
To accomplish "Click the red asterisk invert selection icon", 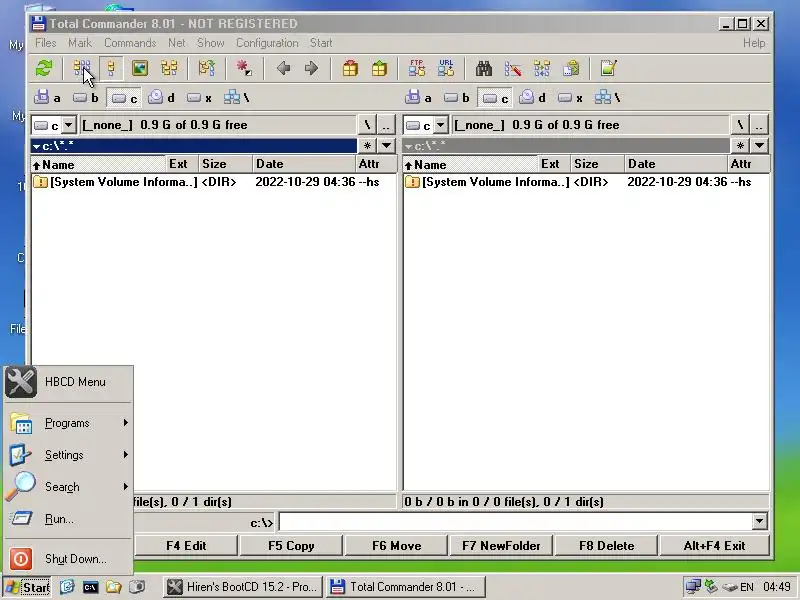I will (x=244, y=68).
